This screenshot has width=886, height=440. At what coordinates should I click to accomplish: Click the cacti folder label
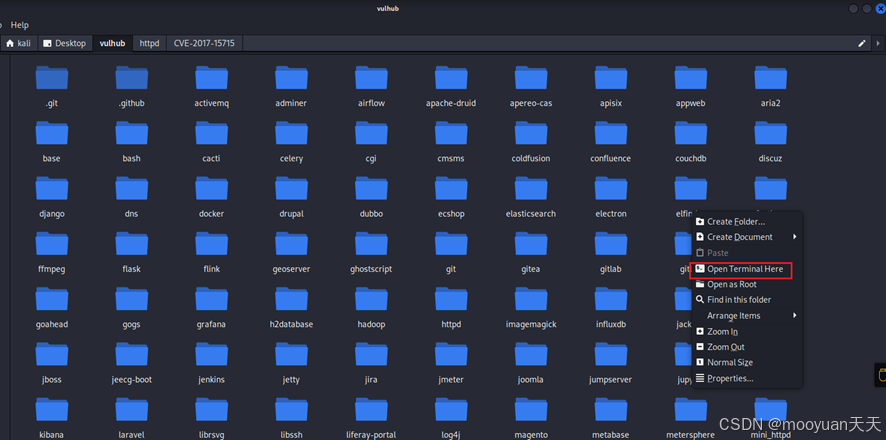point(211,159)
